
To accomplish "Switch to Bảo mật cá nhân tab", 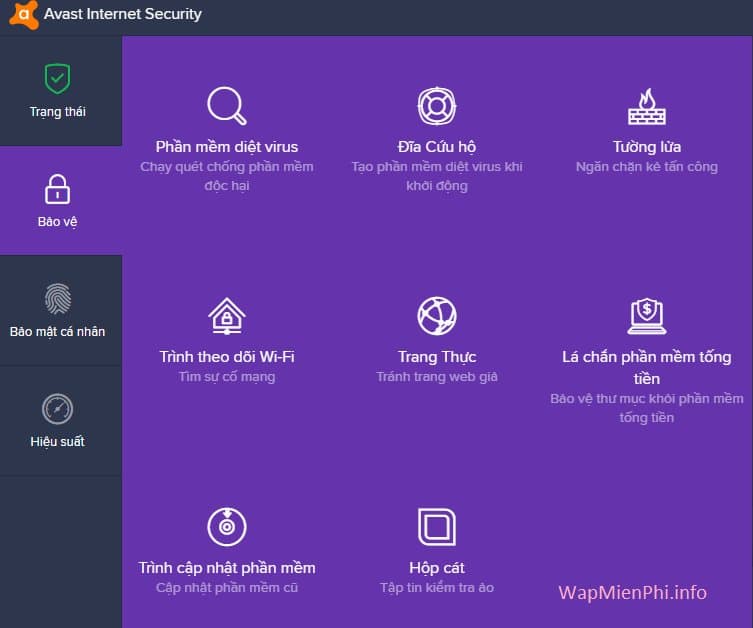I will [61, 311].
